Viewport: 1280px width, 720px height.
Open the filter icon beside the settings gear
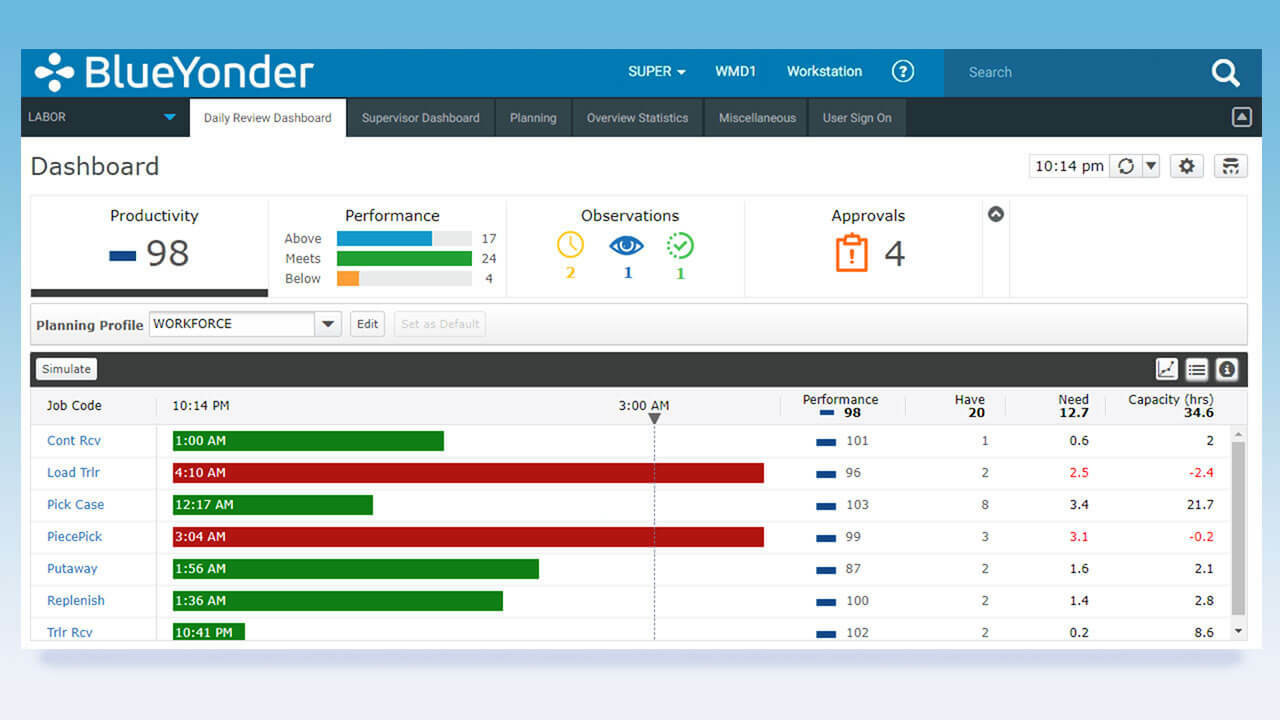[x=1228, y=166]
